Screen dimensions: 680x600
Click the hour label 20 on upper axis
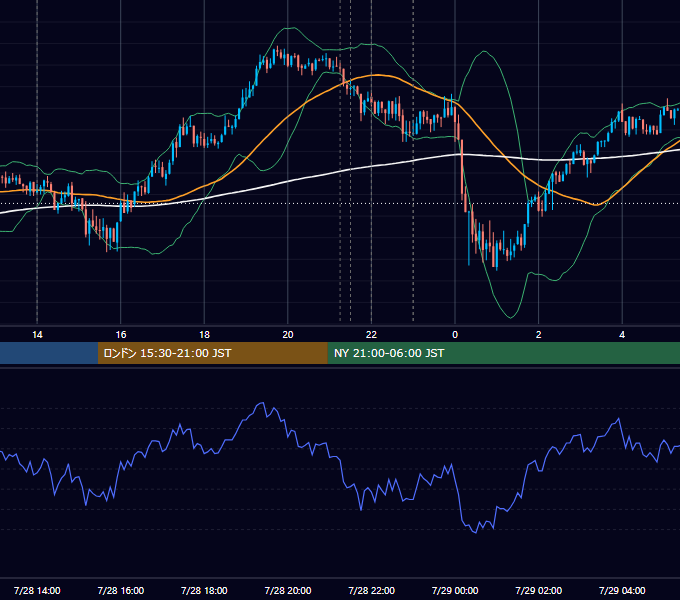(288, 335)
